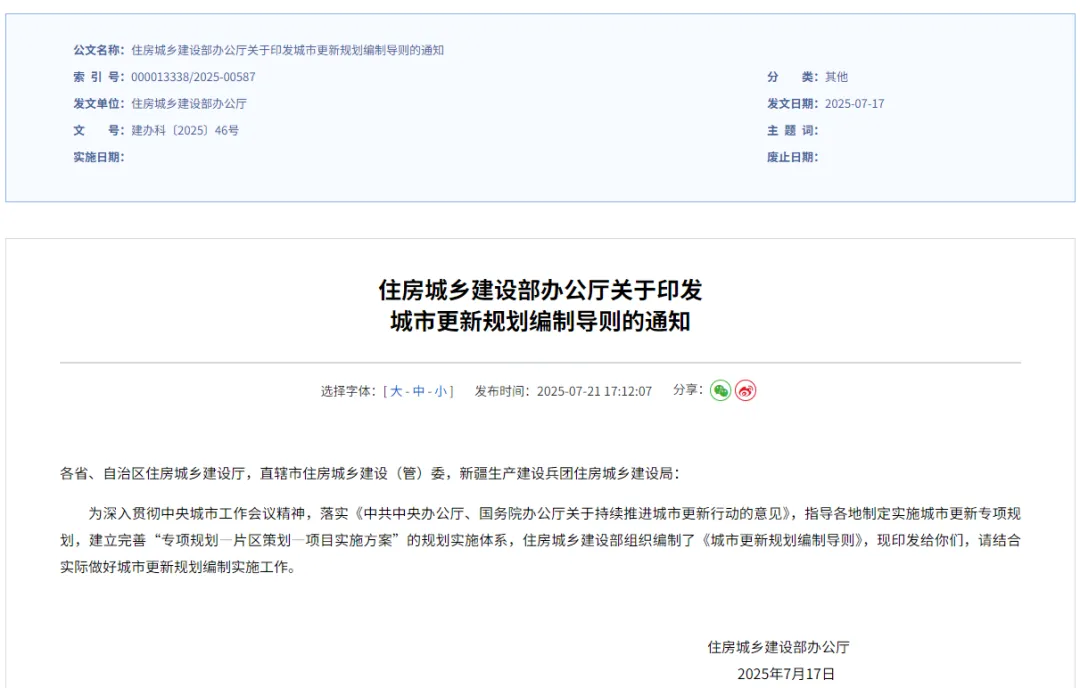Click the document number 建办科〔2025〕46号

point(188,130)
